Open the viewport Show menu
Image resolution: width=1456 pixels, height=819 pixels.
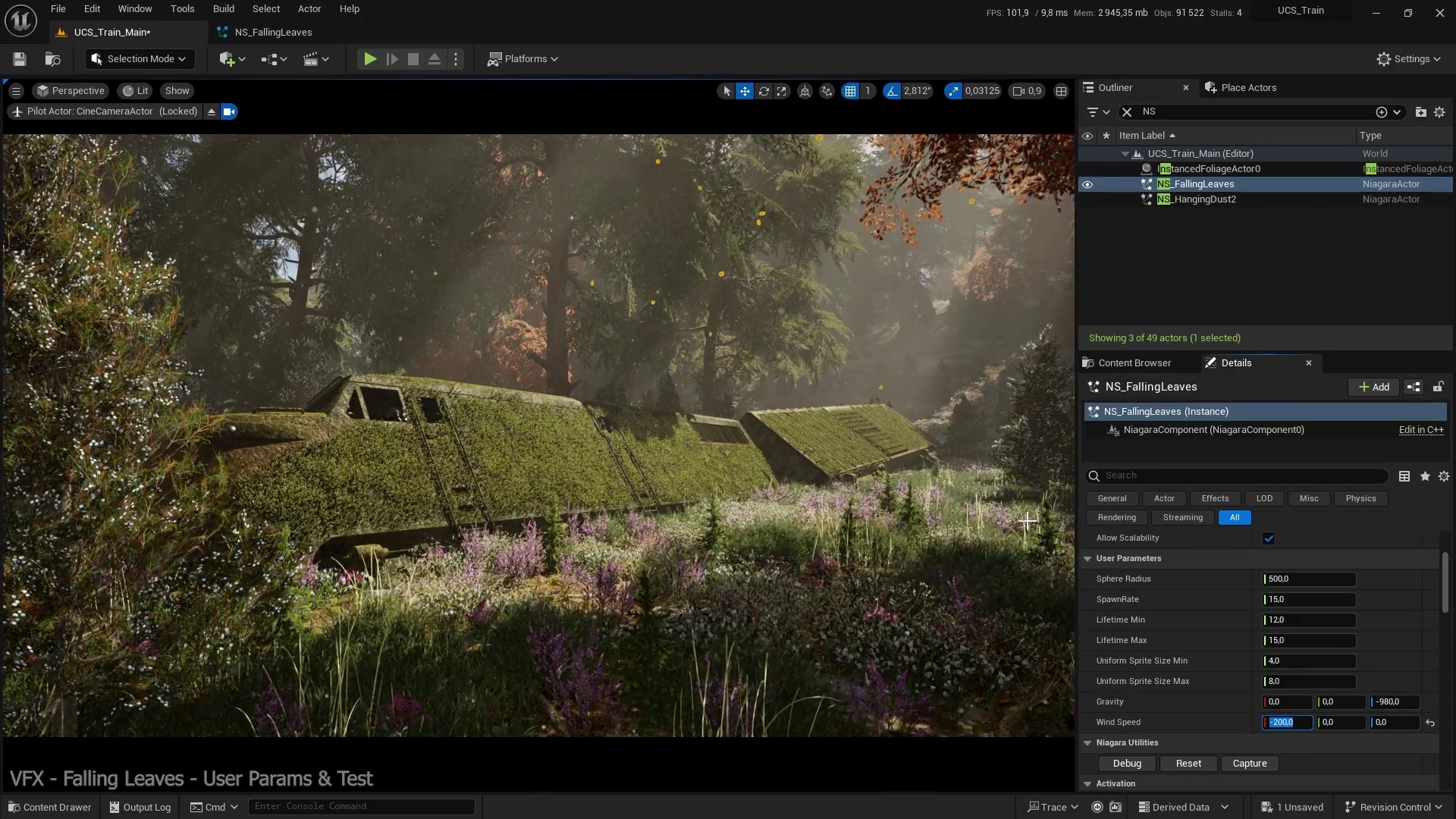click(177, 91)
